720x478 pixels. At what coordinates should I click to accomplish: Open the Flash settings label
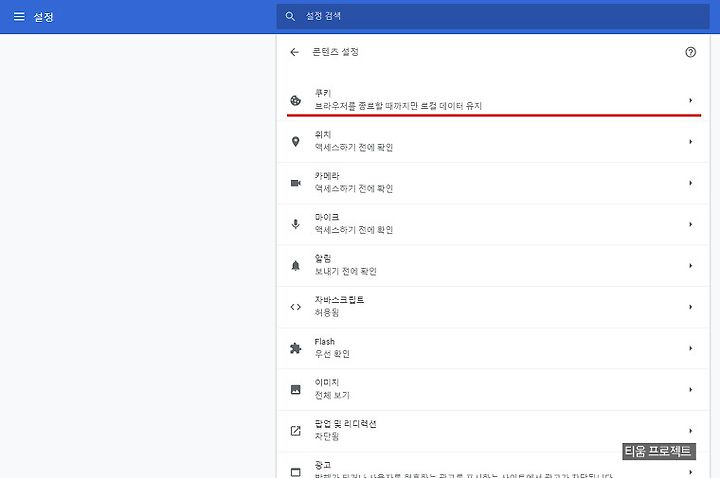click(x=325, y=342)
